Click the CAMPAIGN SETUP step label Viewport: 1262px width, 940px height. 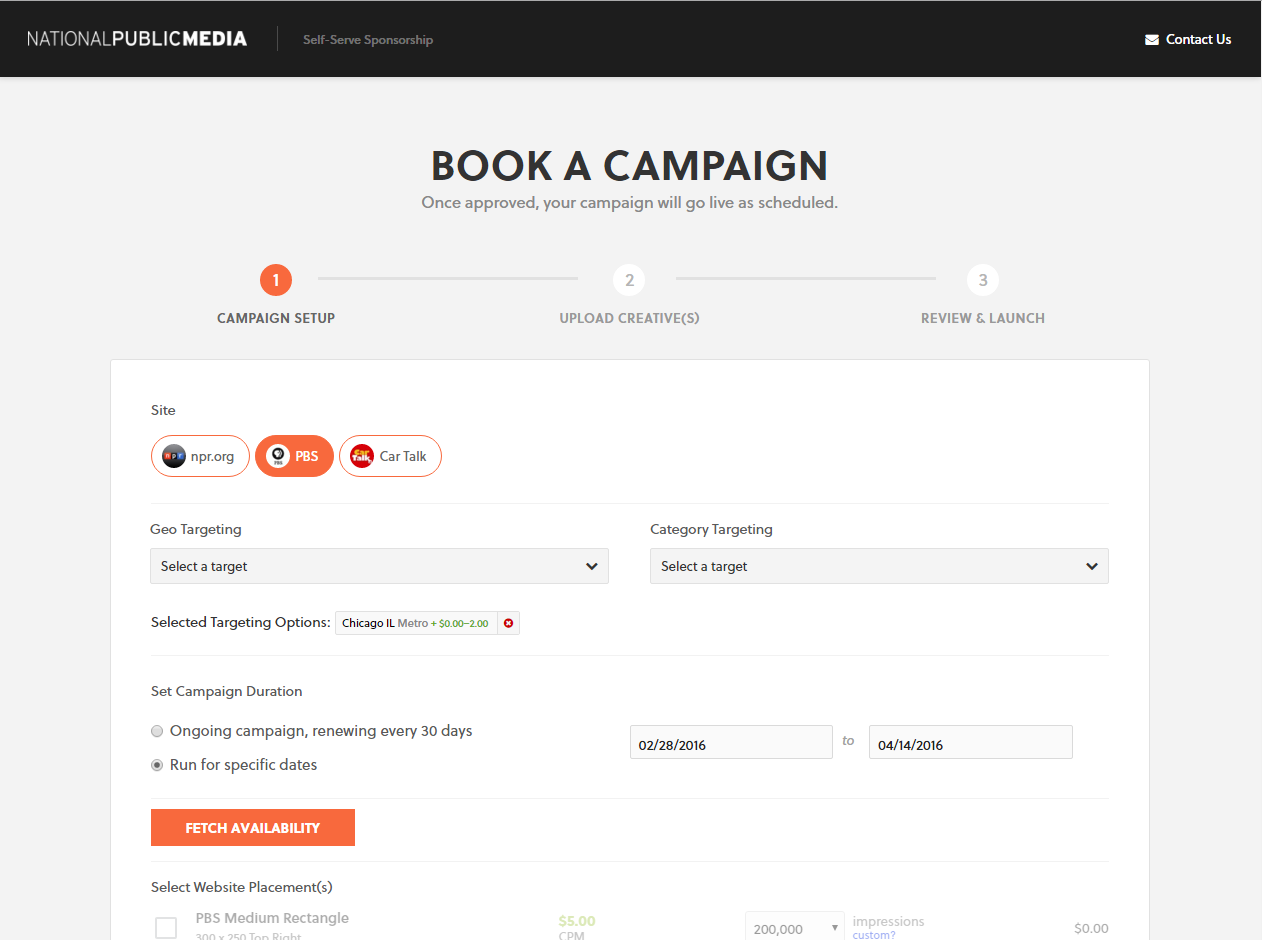pos(276,318)
